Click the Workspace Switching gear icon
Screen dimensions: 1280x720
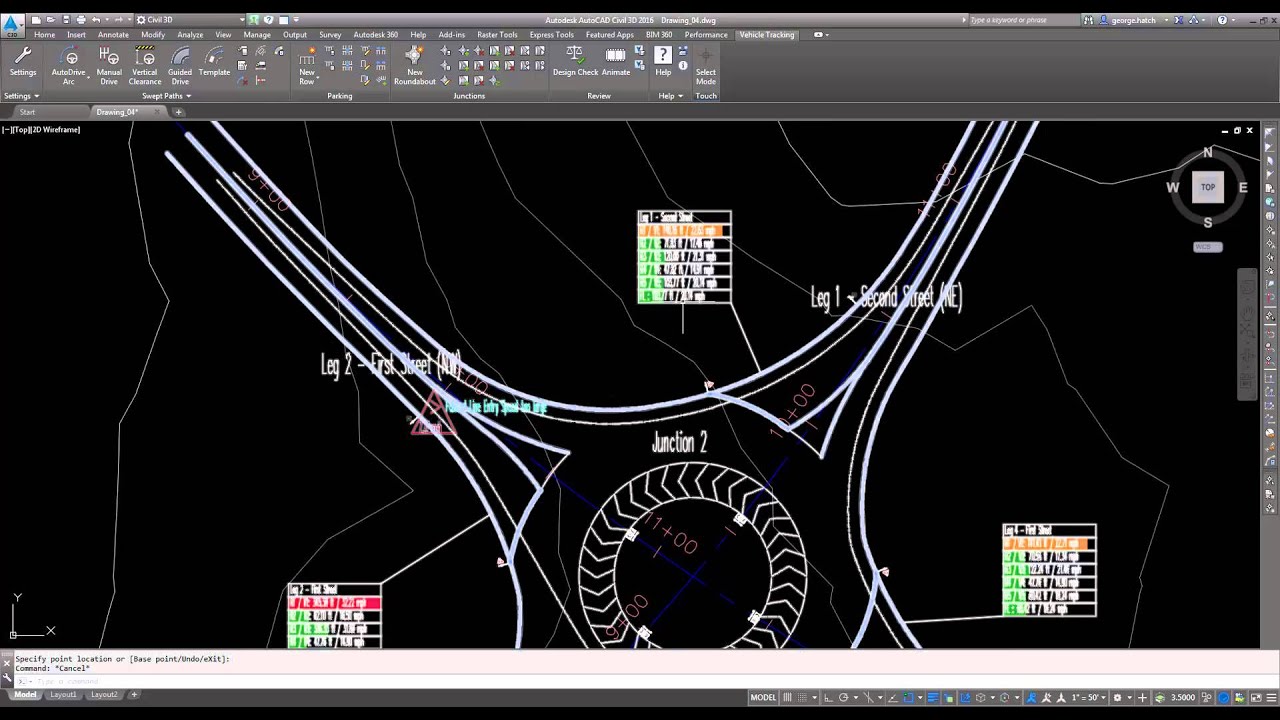pos(1117,698)
